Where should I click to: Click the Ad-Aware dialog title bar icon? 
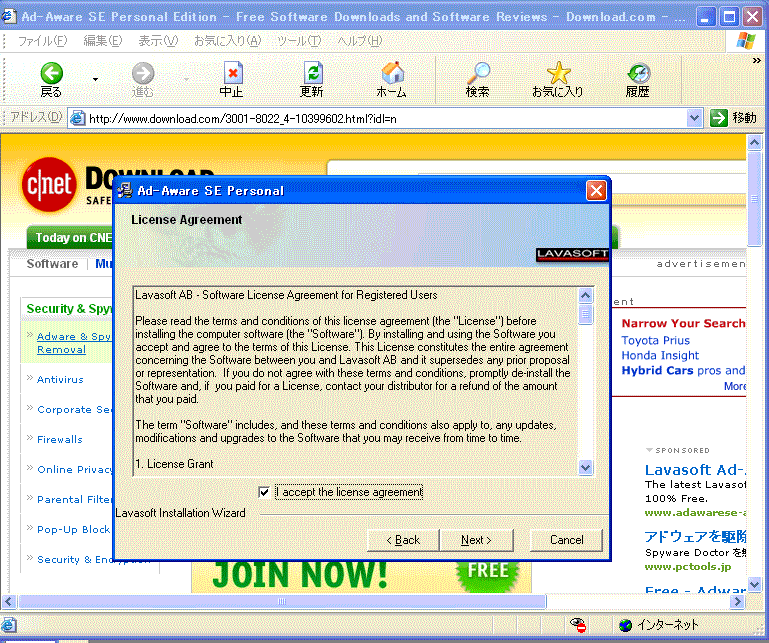(x=125, y=190)
